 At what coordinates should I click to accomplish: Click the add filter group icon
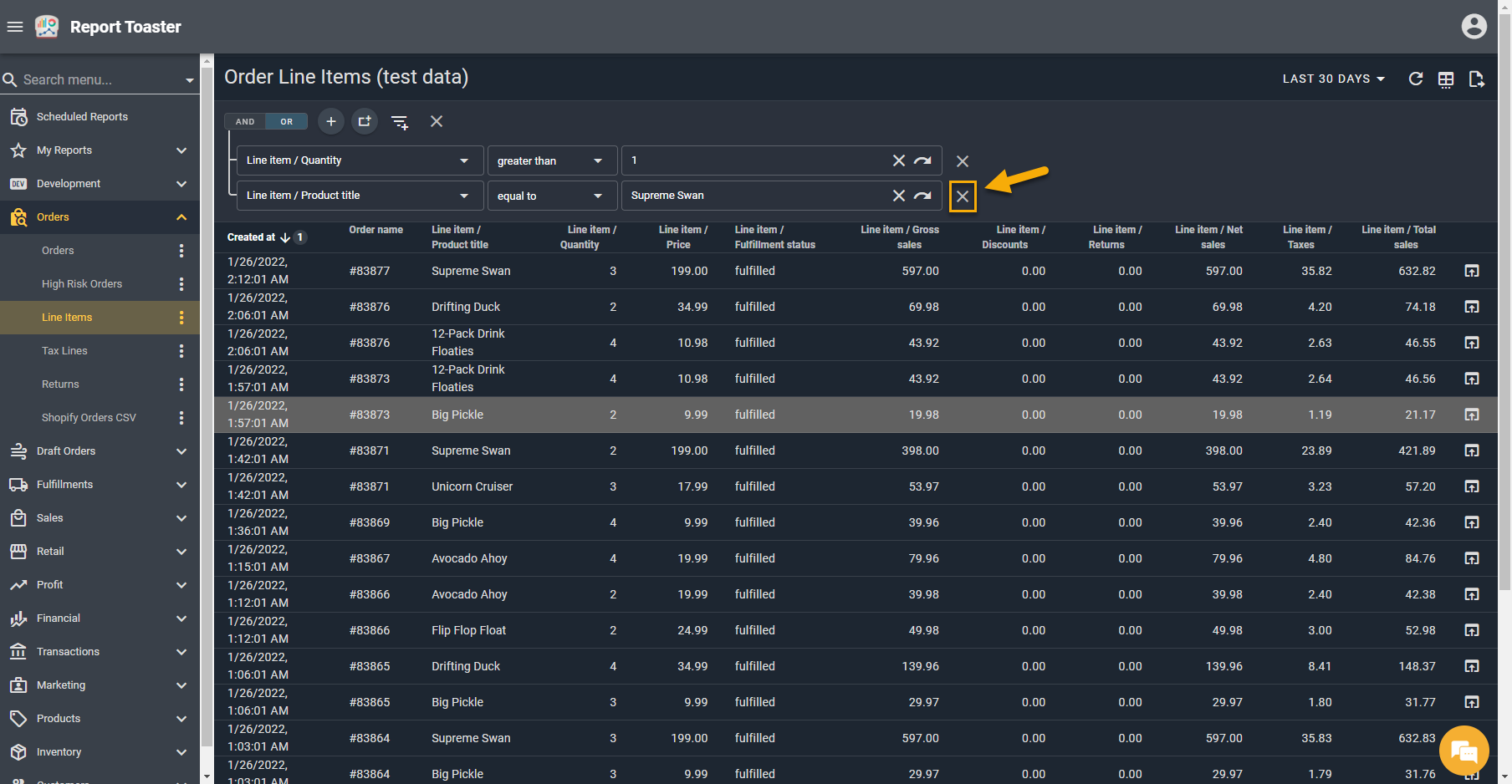pos(365,121)
